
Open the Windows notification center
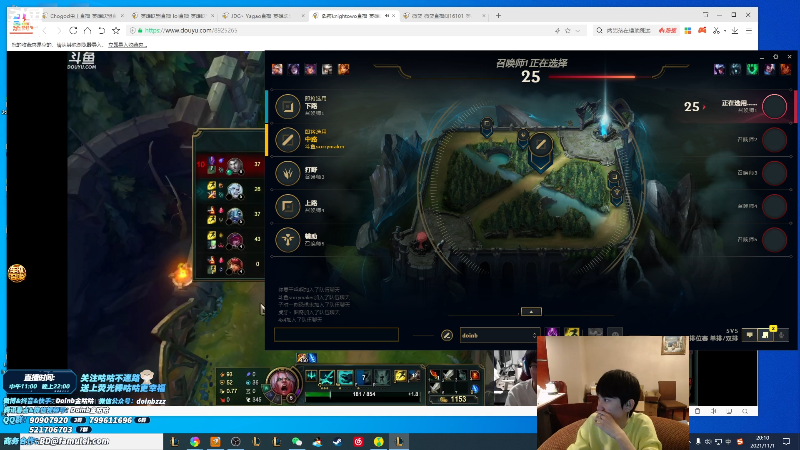pos(786,441)
